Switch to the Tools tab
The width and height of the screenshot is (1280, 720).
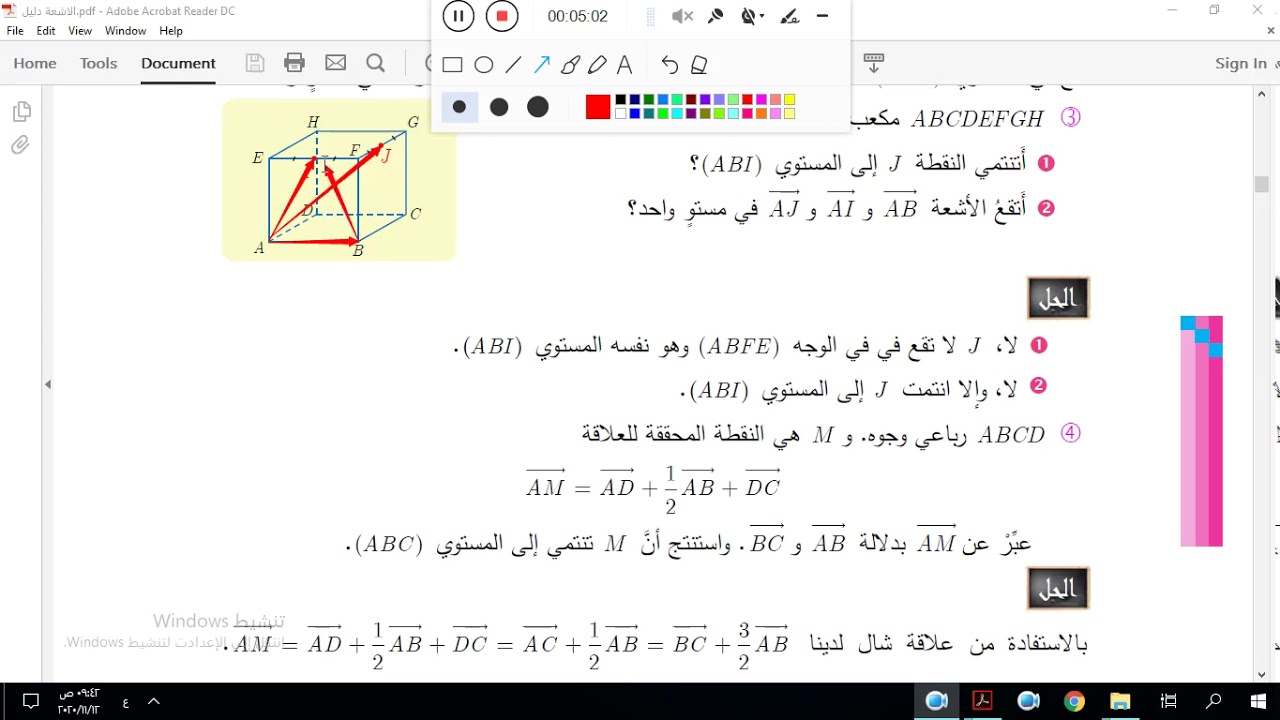[99, 63]
